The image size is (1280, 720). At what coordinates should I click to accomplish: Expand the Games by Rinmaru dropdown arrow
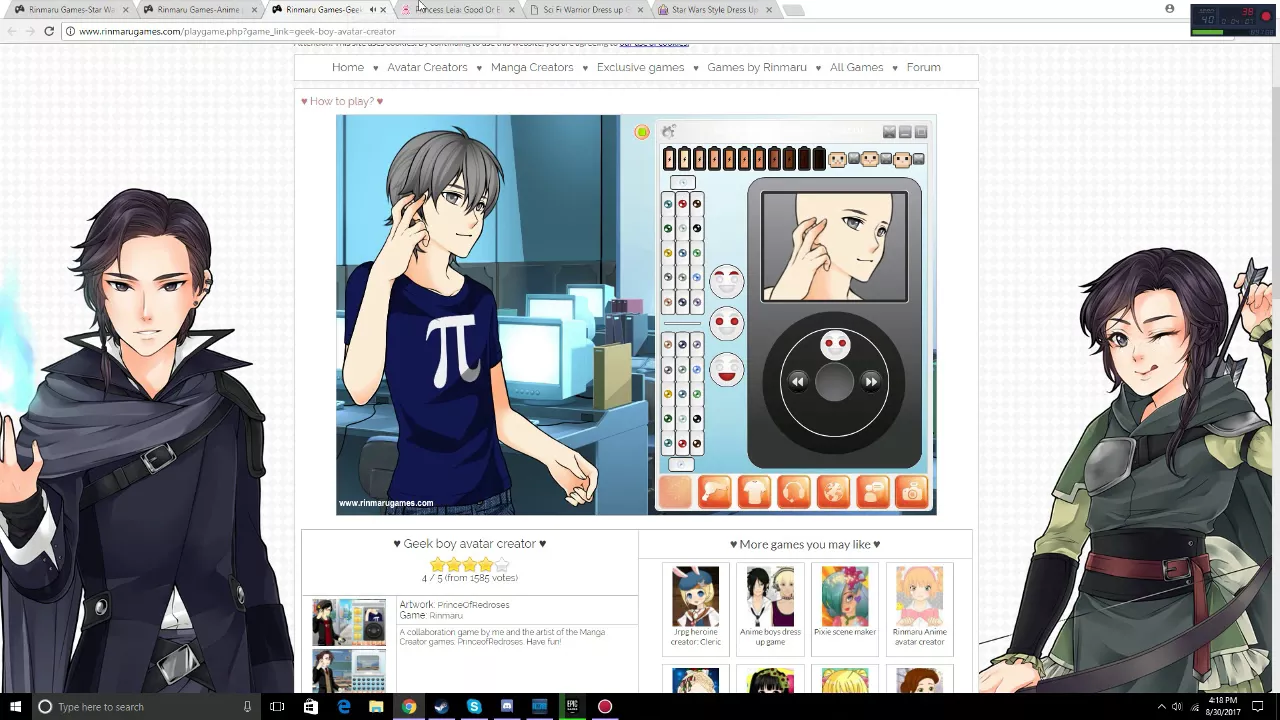click(818, 68)
